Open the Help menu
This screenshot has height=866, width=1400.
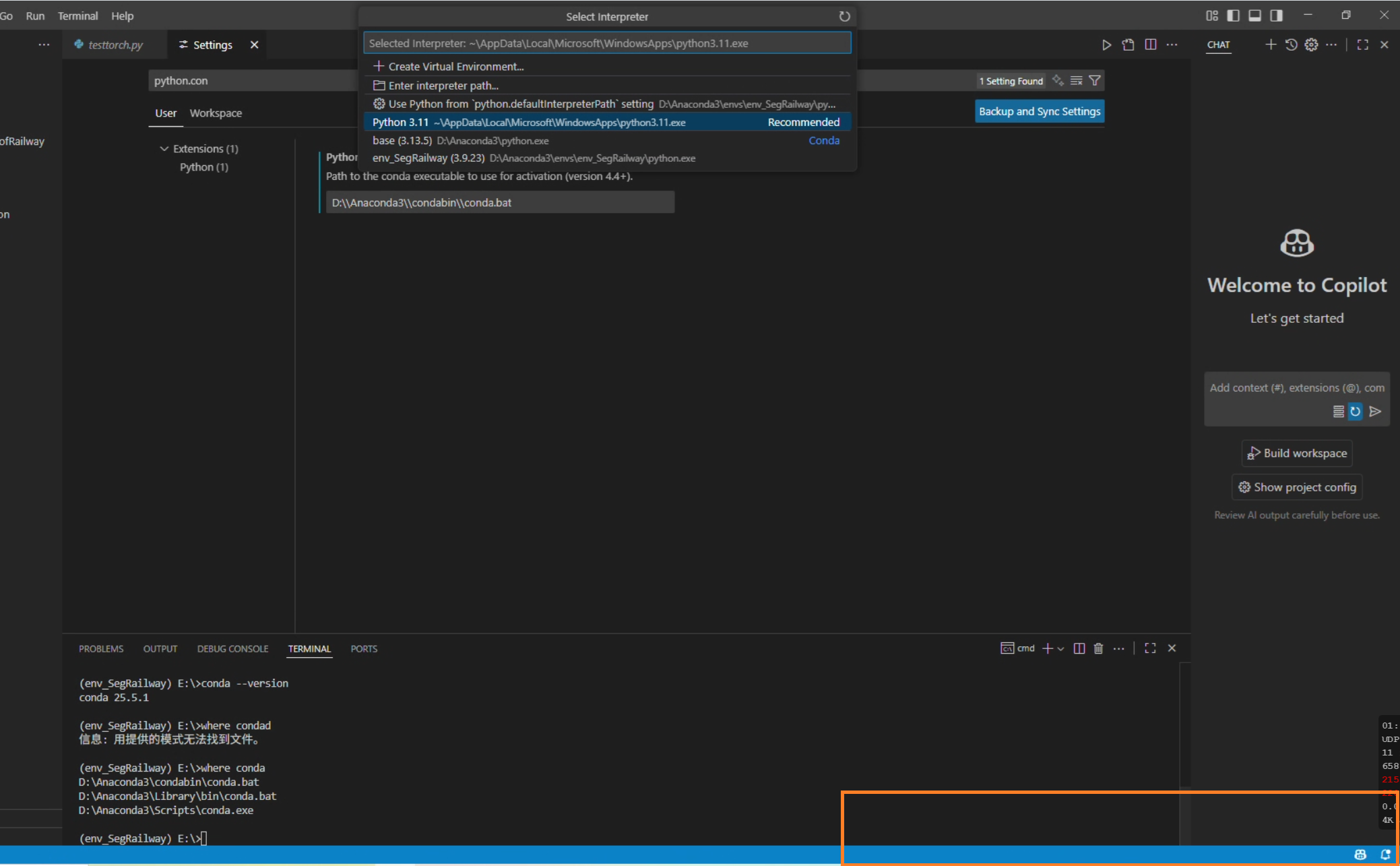click(122, 16)
